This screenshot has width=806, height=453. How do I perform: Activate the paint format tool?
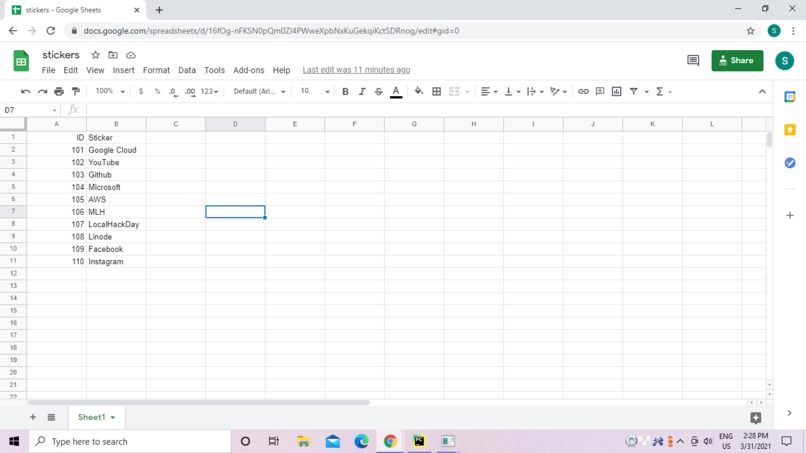click(76, 92)
